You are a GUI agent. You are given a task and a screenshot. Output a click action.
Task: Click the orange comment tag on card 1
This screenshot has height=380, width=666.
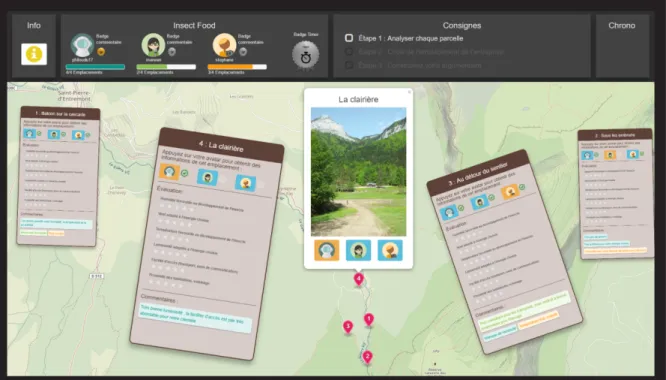tap(56, 233)
